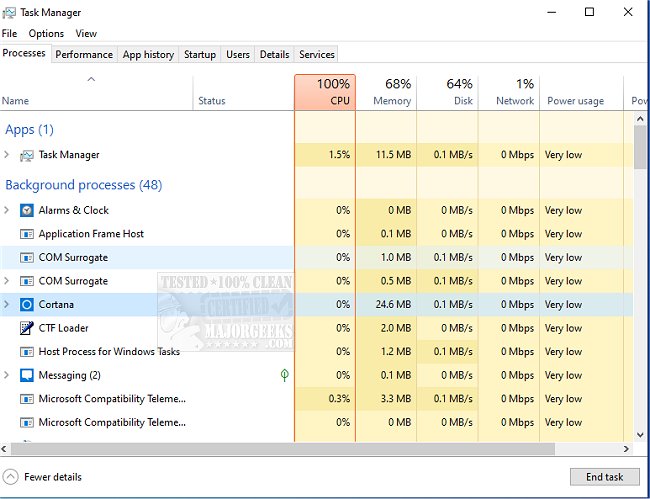The width and height of the screenshot is (650, 499).
Task: Select the Processes tab
Action: click(24, 53)
